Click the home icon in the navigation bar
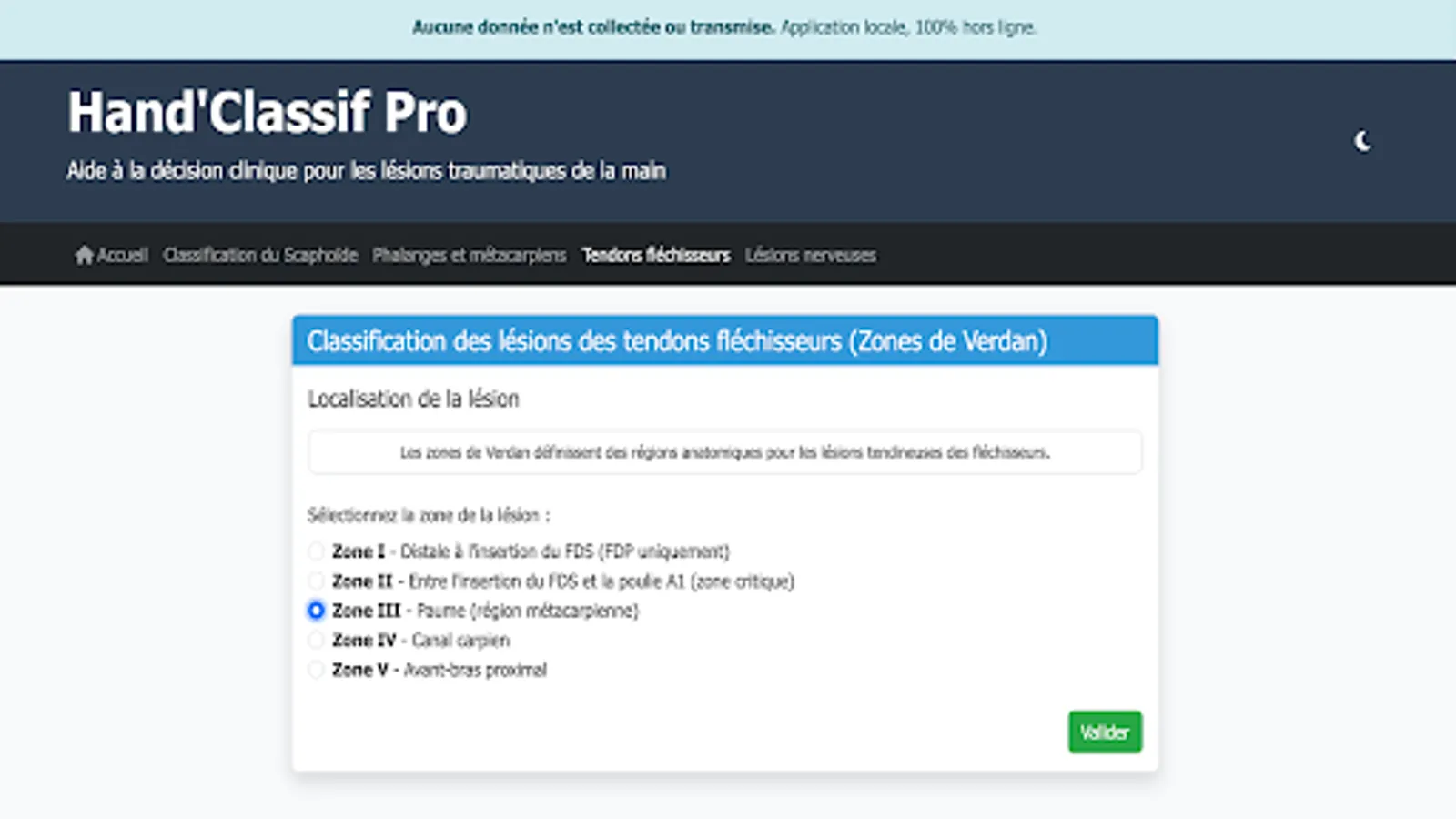 click(84, 255)
